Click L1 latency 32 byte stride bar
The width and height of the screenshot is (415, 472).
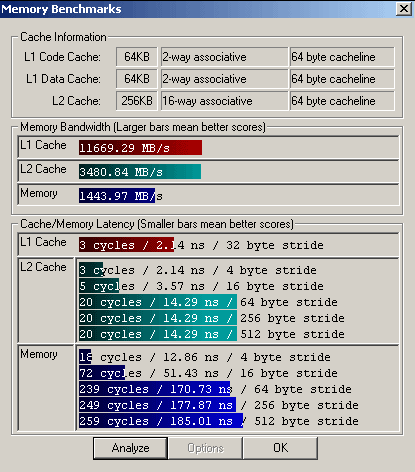tap(126, 245)
